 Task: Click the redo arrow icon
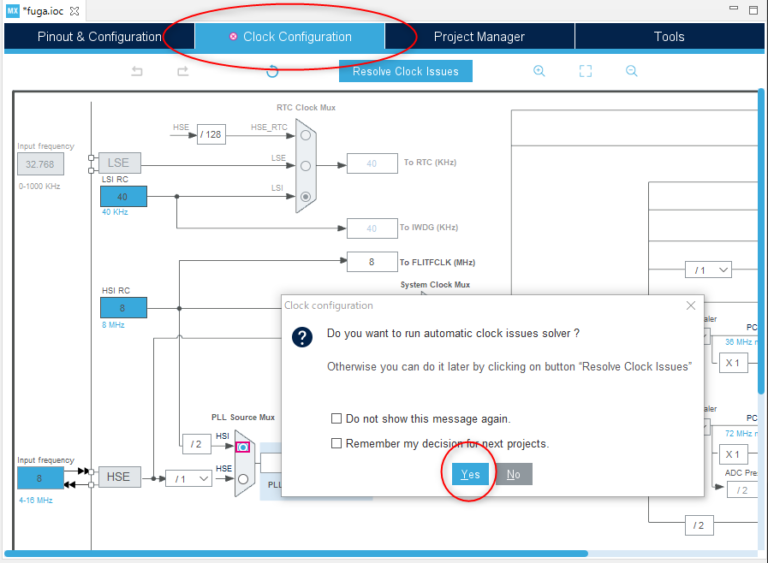(x=182, y=71)
